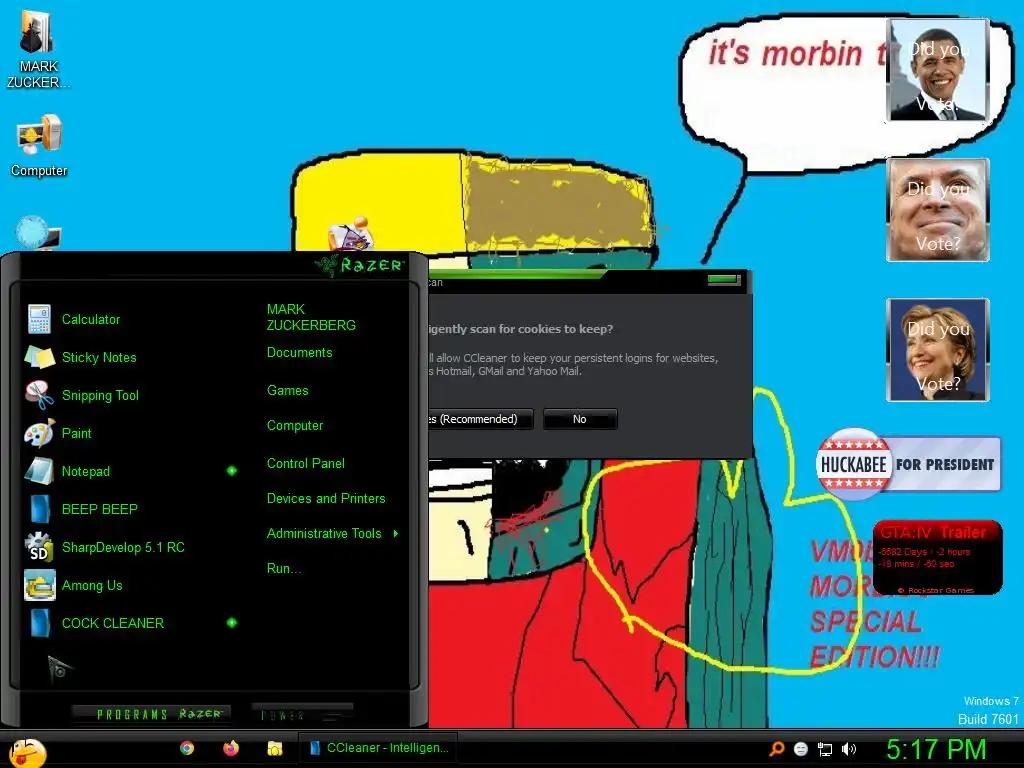The image size is (1024, 768).
Task: Open the file explorer taskbar icon
Action: tap(275, 748)
